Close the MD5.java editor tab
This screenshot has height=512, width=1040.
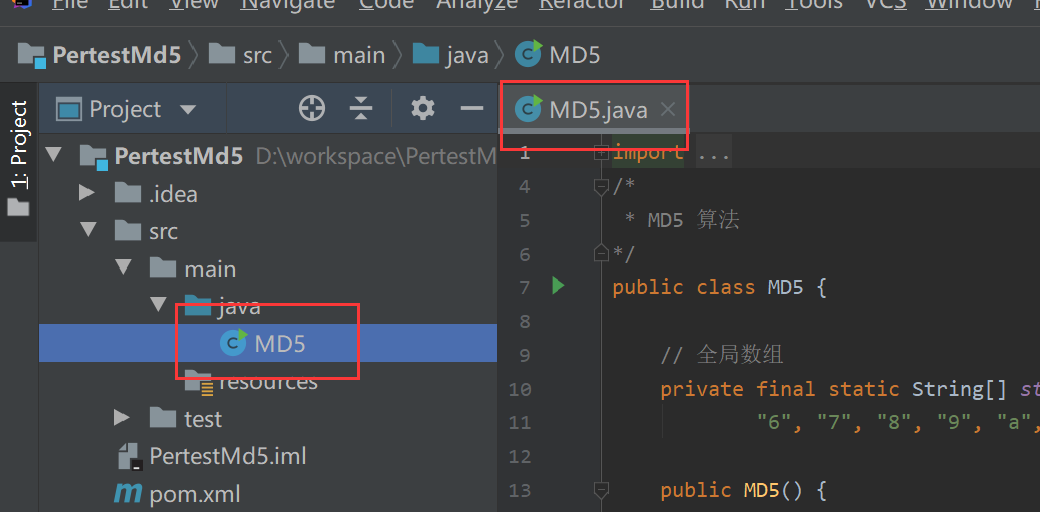[668, 110]
